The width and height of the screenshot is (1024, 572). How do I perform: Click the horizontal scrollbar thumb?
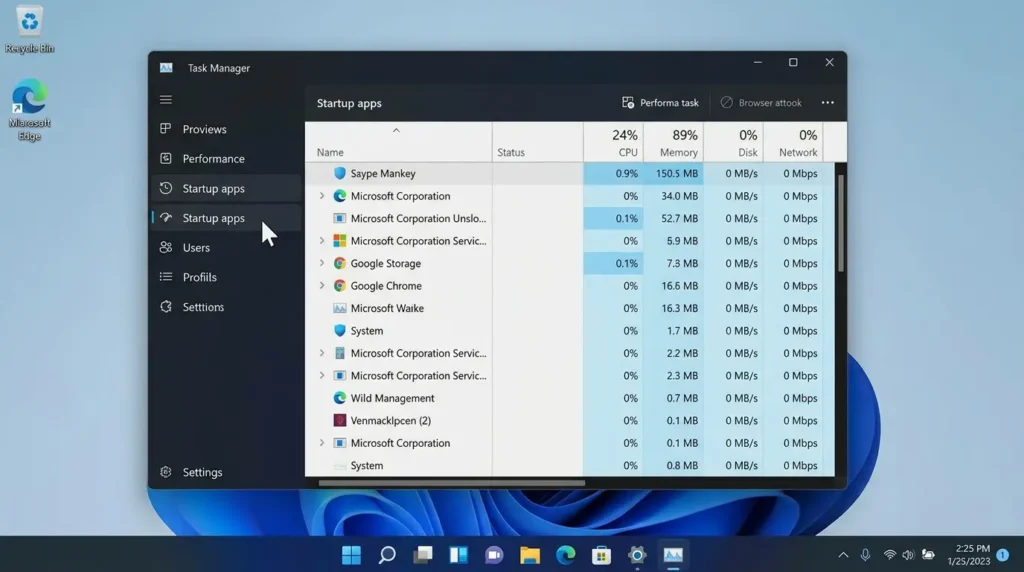point(451,483)
